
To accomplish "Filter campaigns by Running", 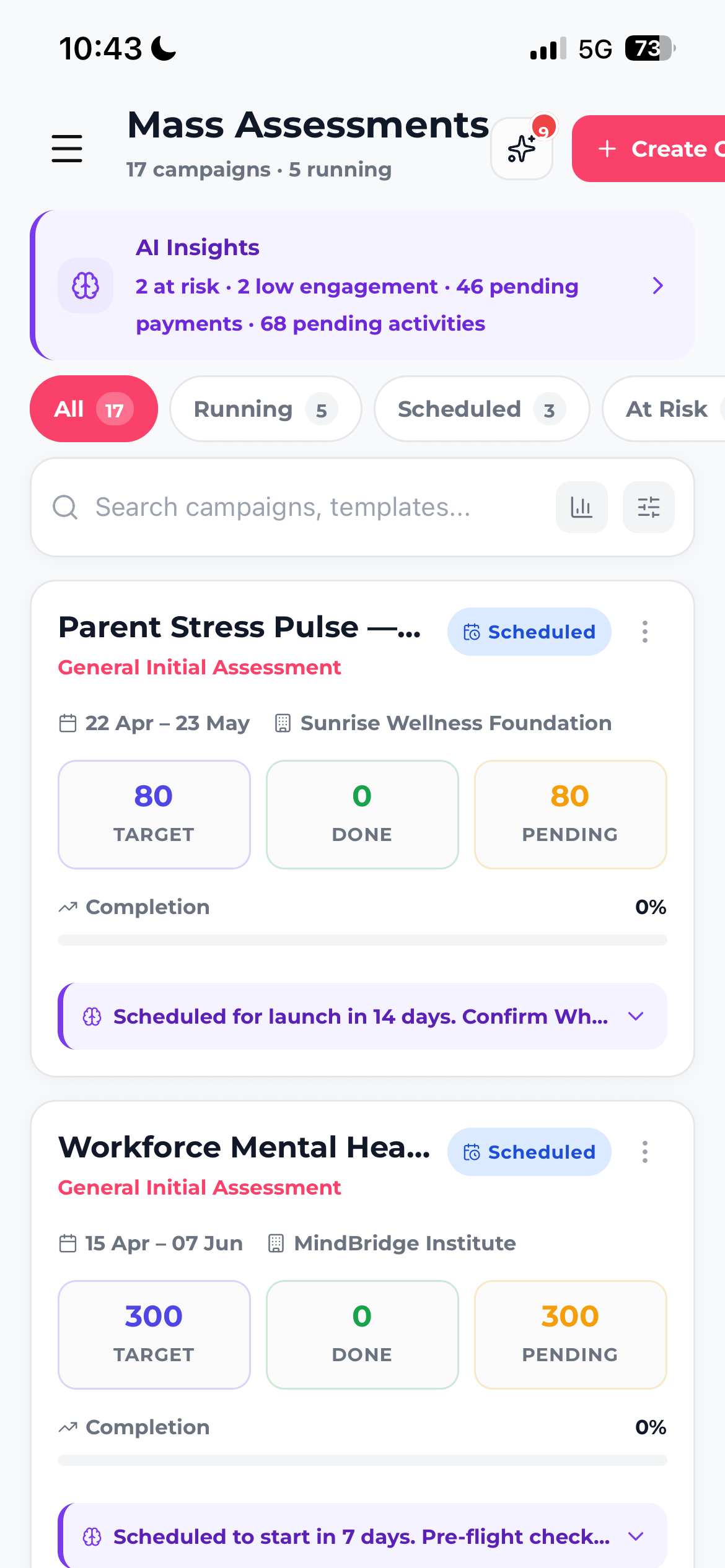I will click(x=265, y=409).
